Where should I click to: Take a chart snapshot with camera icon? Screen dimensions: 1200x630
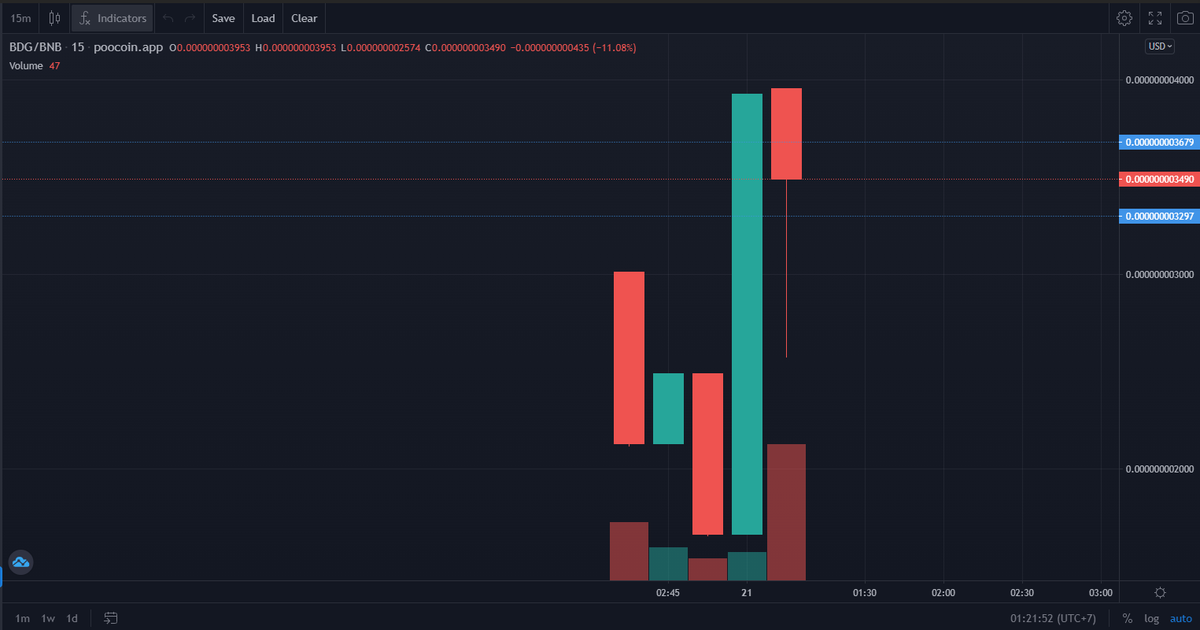(1184, 18)
